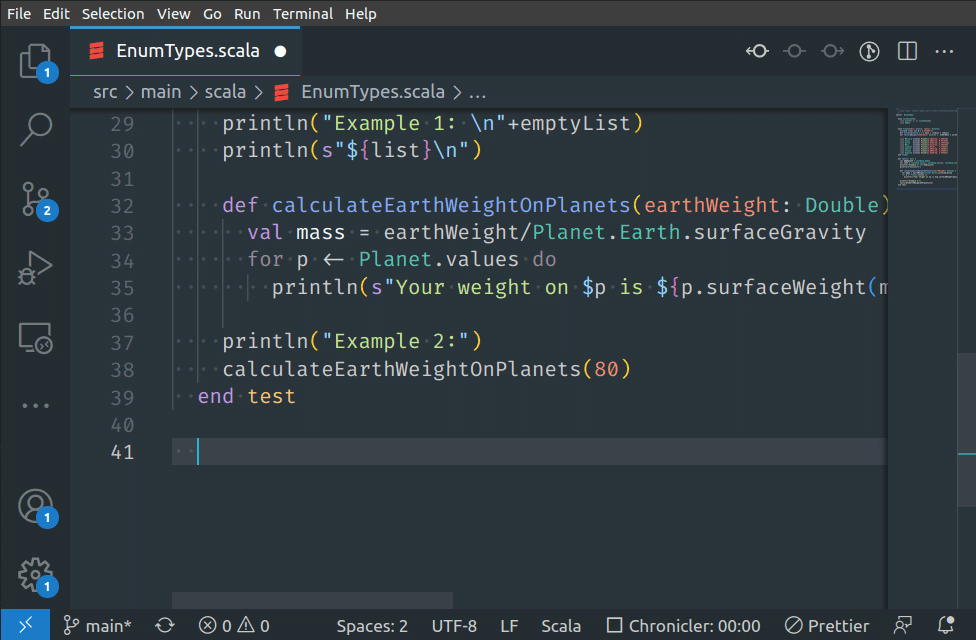Open remote window button in status bar
Image resolution: width=976 pixels, height=640 pixels.
pyautogui.click(x=26, y=625)
